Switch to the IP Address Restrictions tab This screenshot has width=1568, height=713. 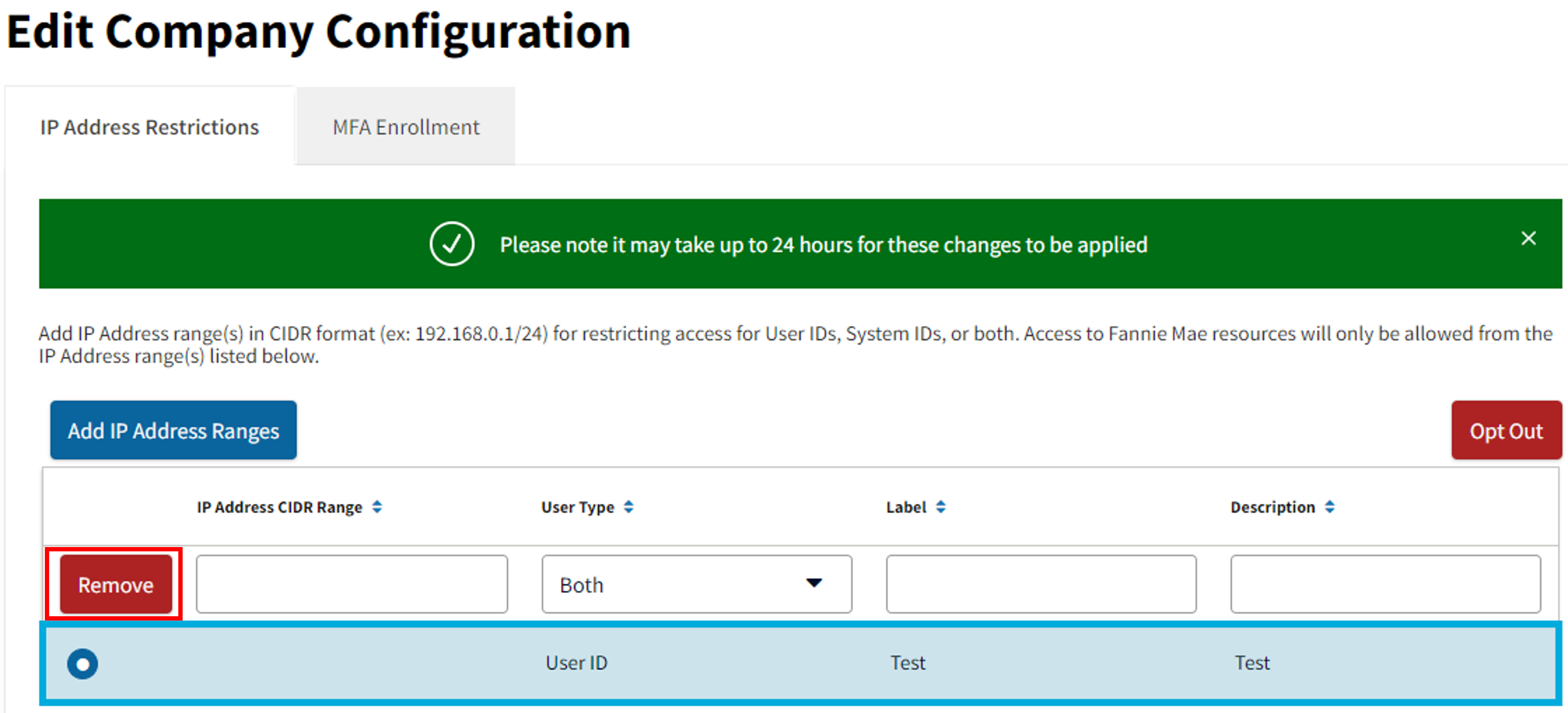coord(149,126)
